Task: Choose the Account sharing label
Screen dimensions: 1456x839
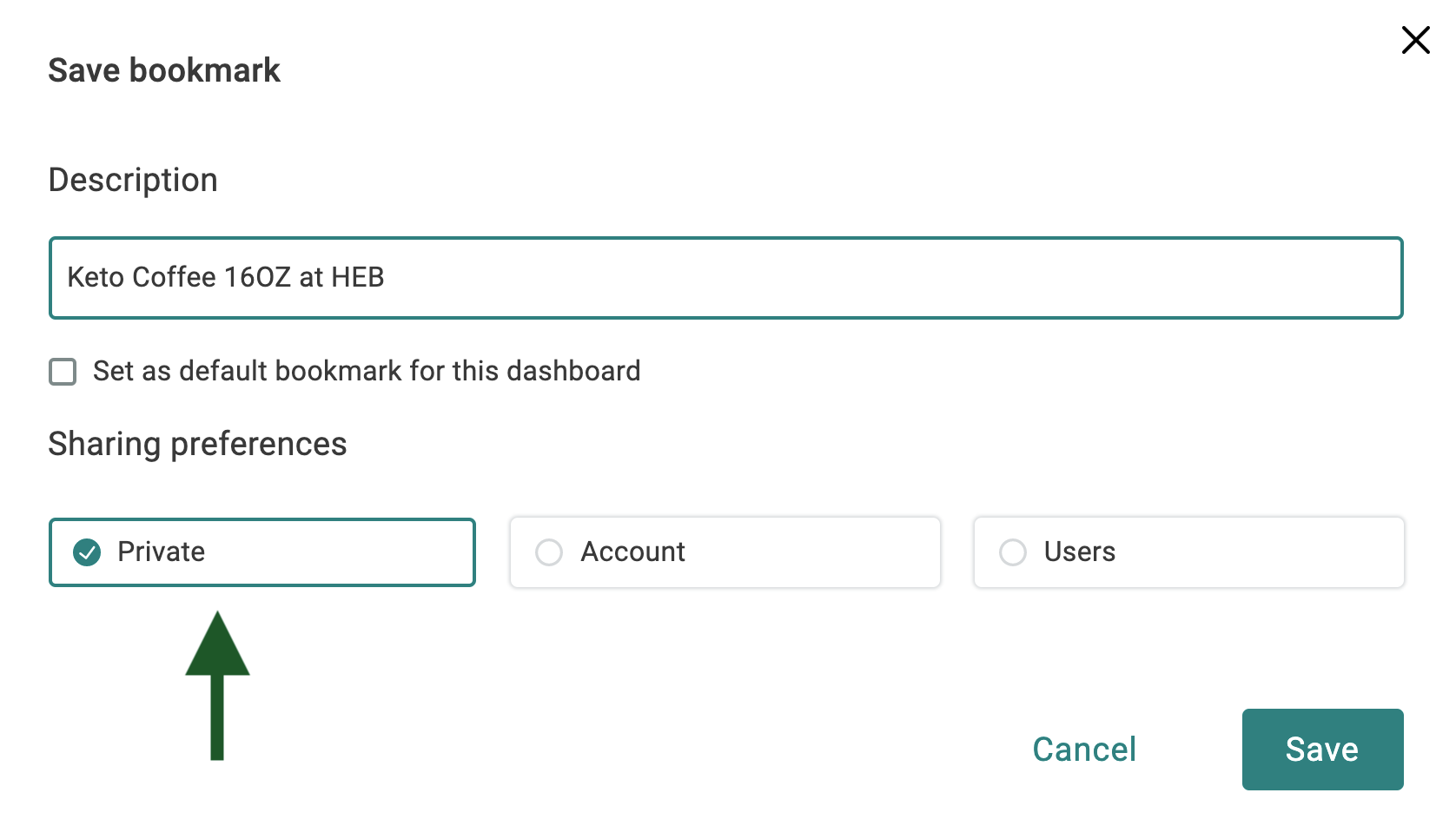Action: tap(632, 552)
